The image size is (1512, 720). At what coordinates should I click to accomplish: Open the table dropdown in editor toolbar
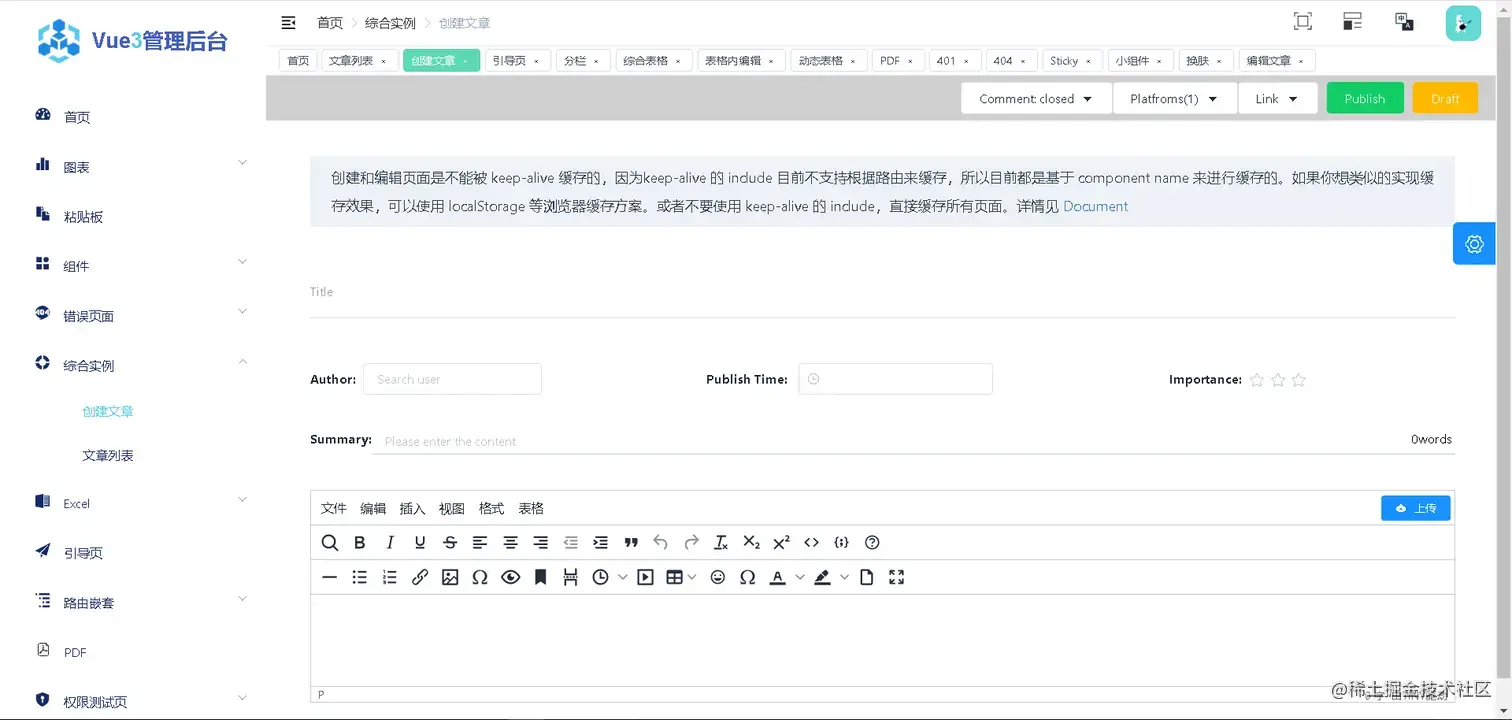point(681,577)
